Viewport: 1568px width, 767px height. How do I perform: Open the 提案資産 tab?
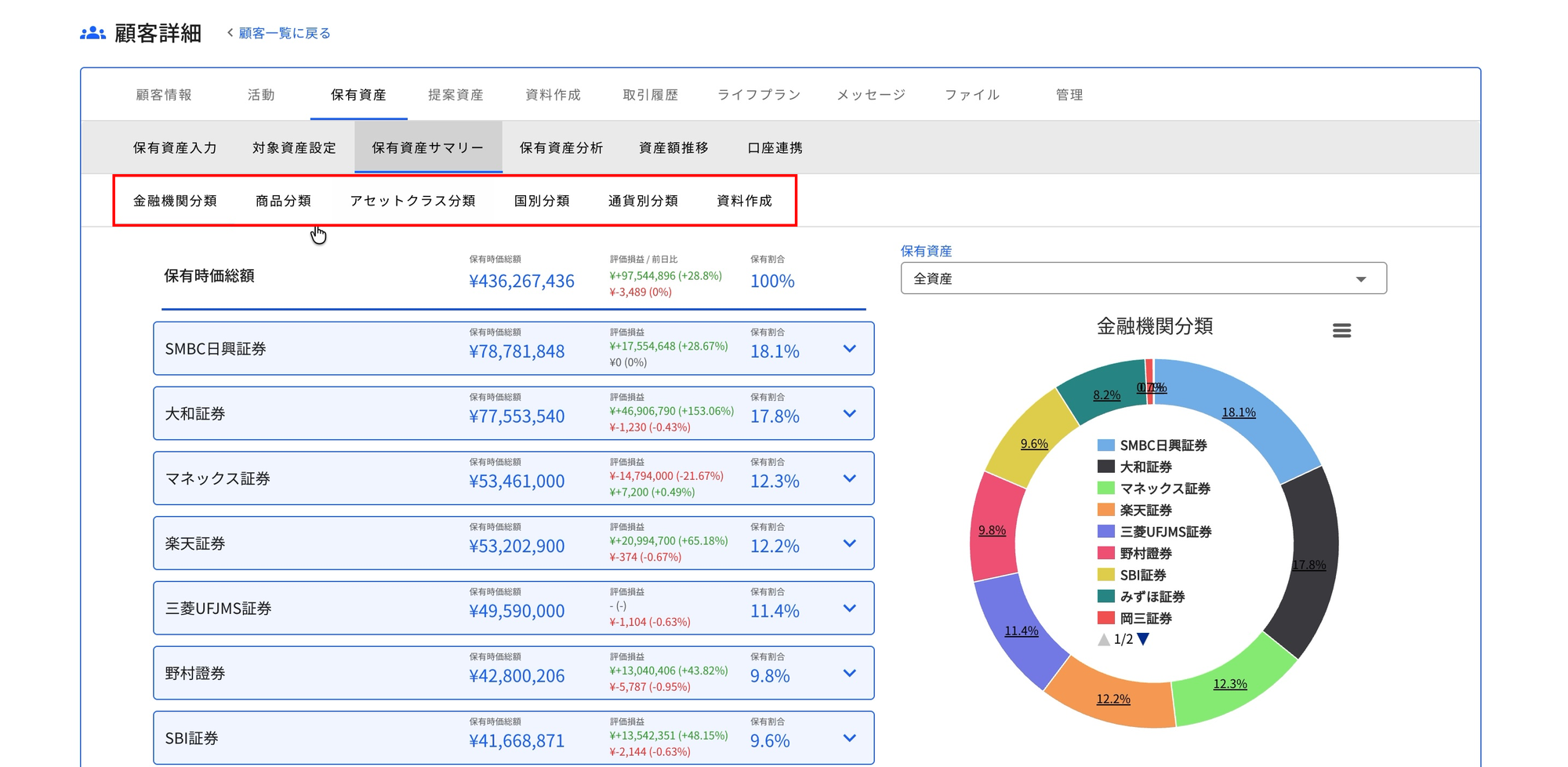[x=456, y=95]
